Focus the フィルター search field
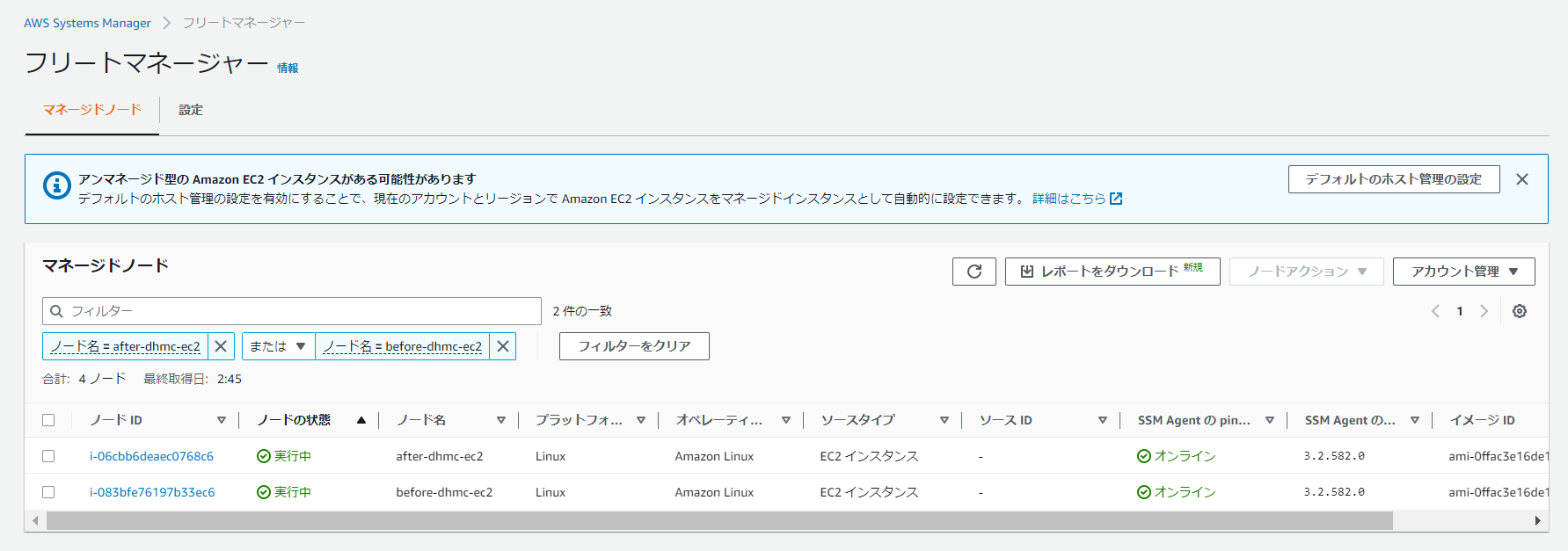The height and width of the screenshot is (551, 1568). (292, 311)
